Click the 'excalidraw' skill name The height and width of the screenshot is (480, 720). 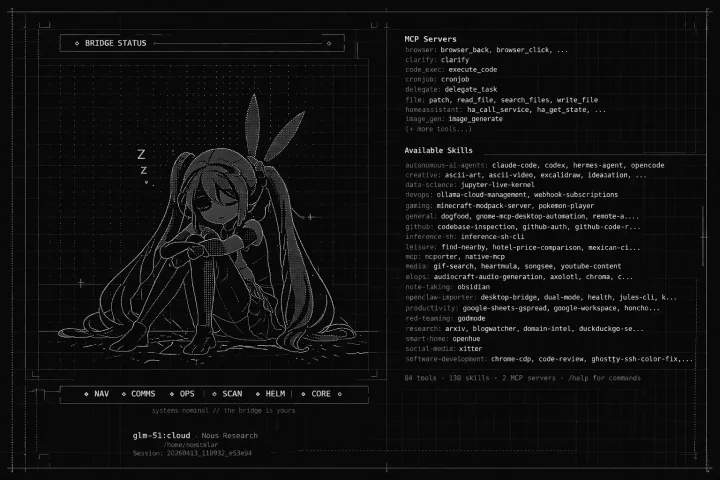(561, 175)
